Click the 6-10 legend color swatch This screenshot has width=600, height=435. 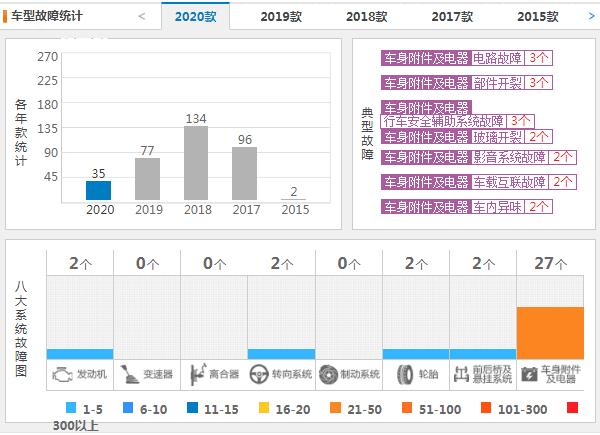[128, 407]
